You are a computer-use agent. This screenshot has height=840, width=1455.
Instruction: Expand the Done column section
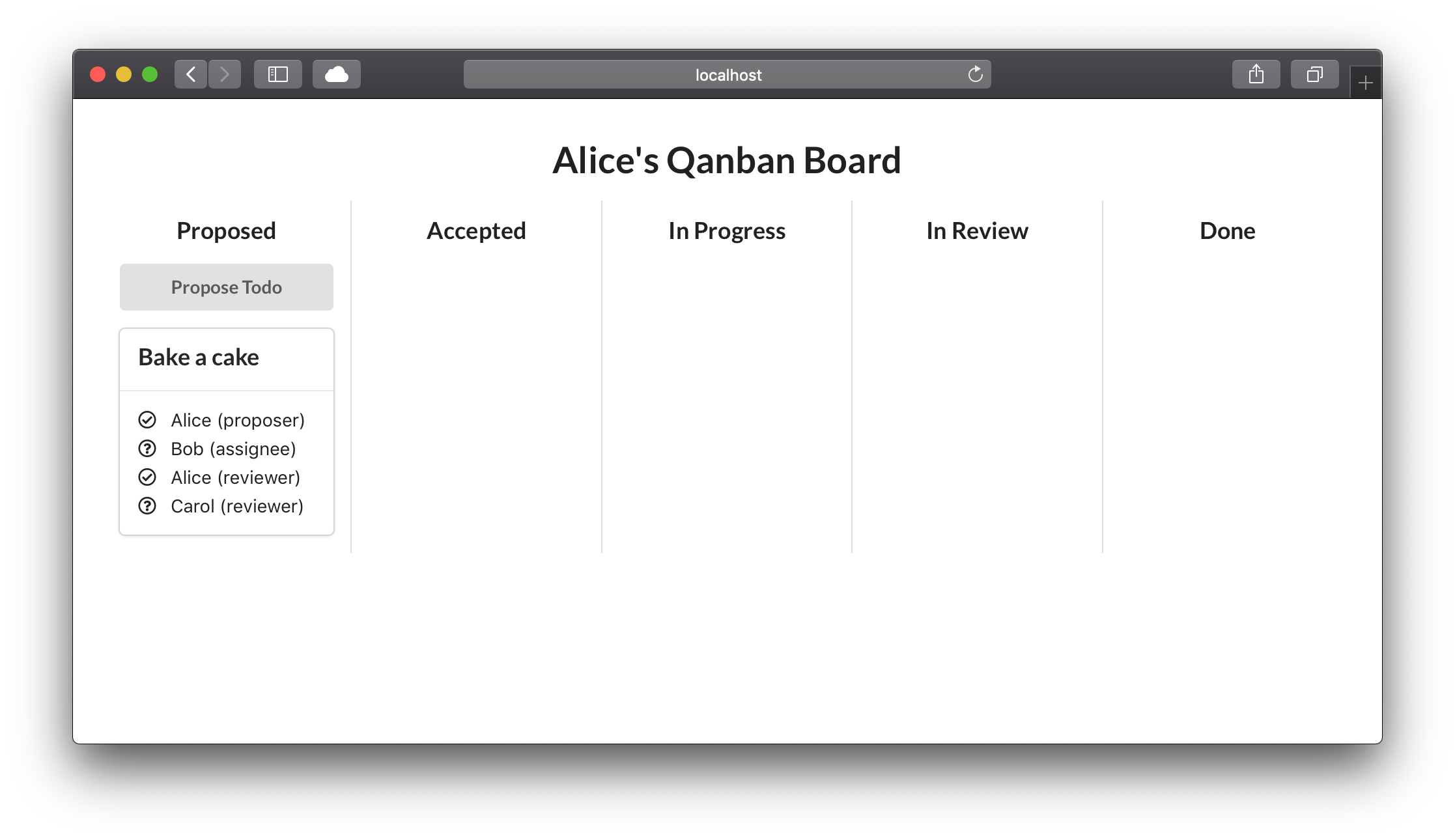(x=1227, y=229)
